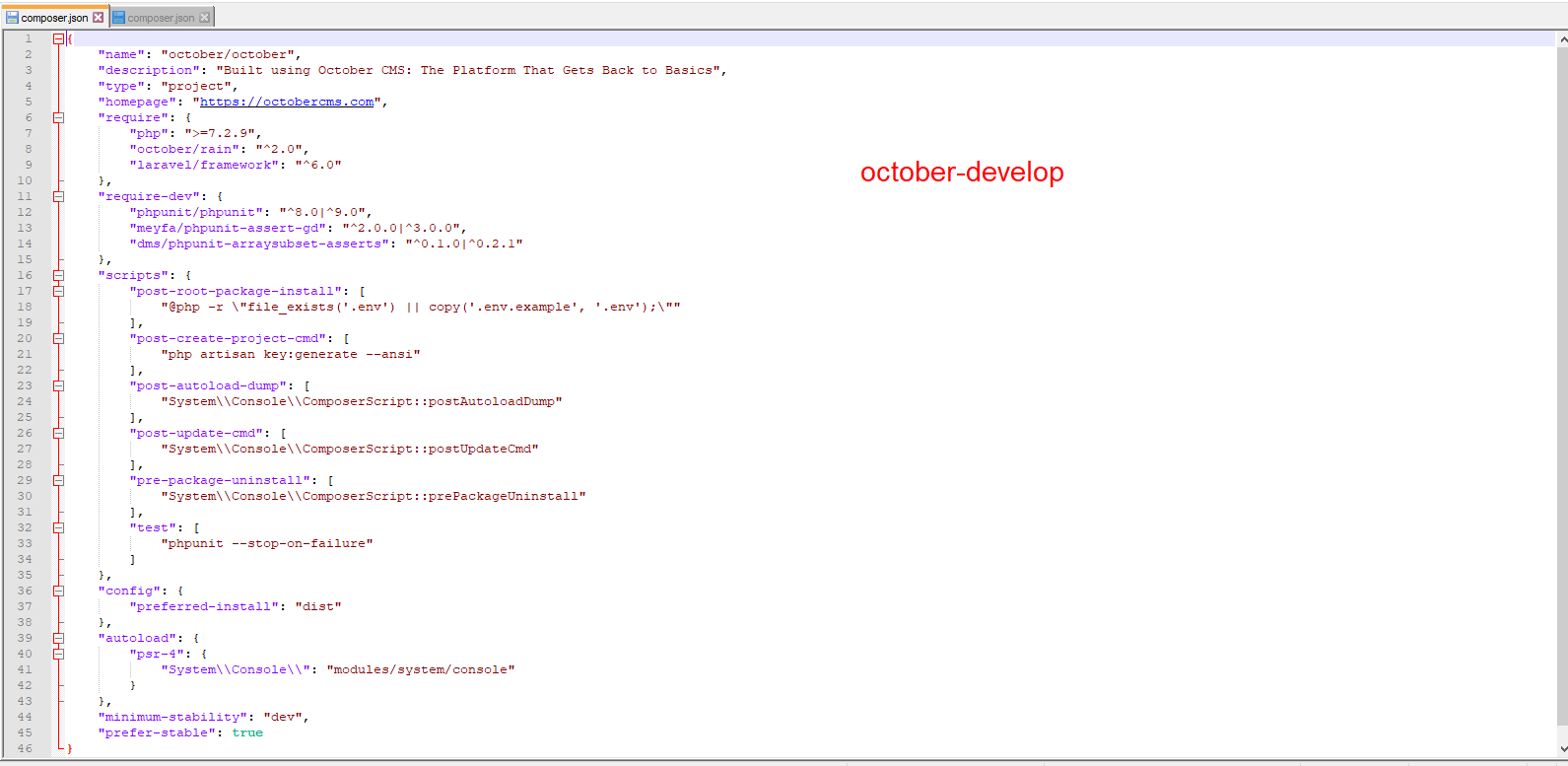The image size is (1568, 766).
Task: Click the "dist" value
Action: tap(318, 606)
